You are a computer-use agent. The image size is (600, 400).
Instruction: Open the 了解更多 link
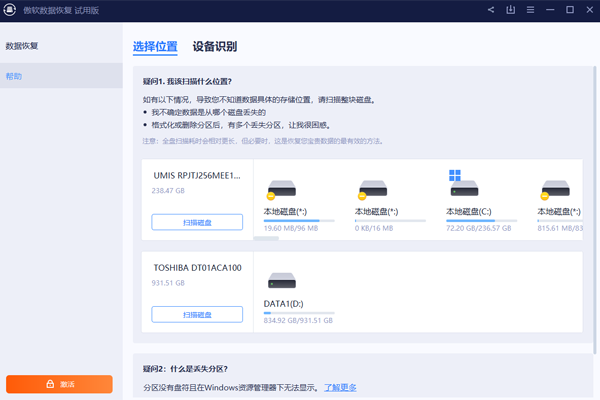[x=340, y=387]
